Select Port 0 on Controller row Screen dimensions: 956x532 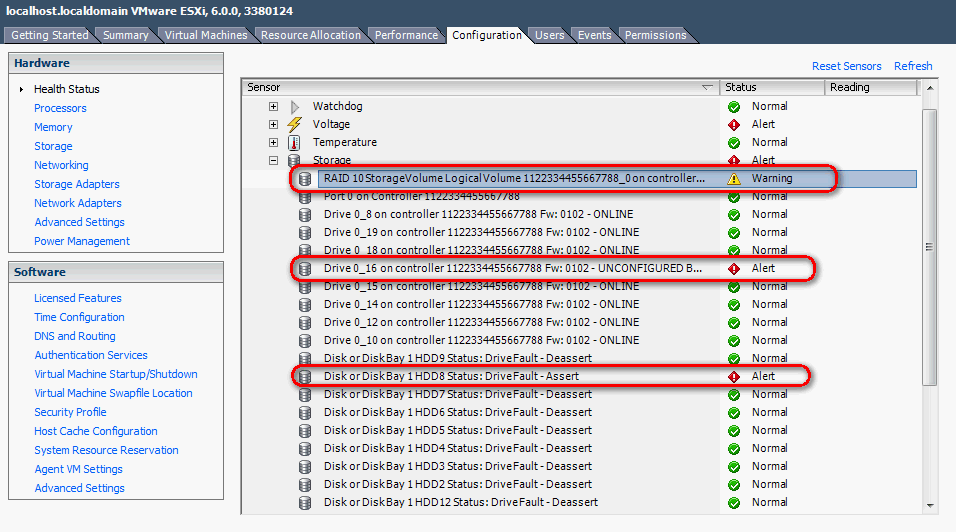(x=421, y=196)
